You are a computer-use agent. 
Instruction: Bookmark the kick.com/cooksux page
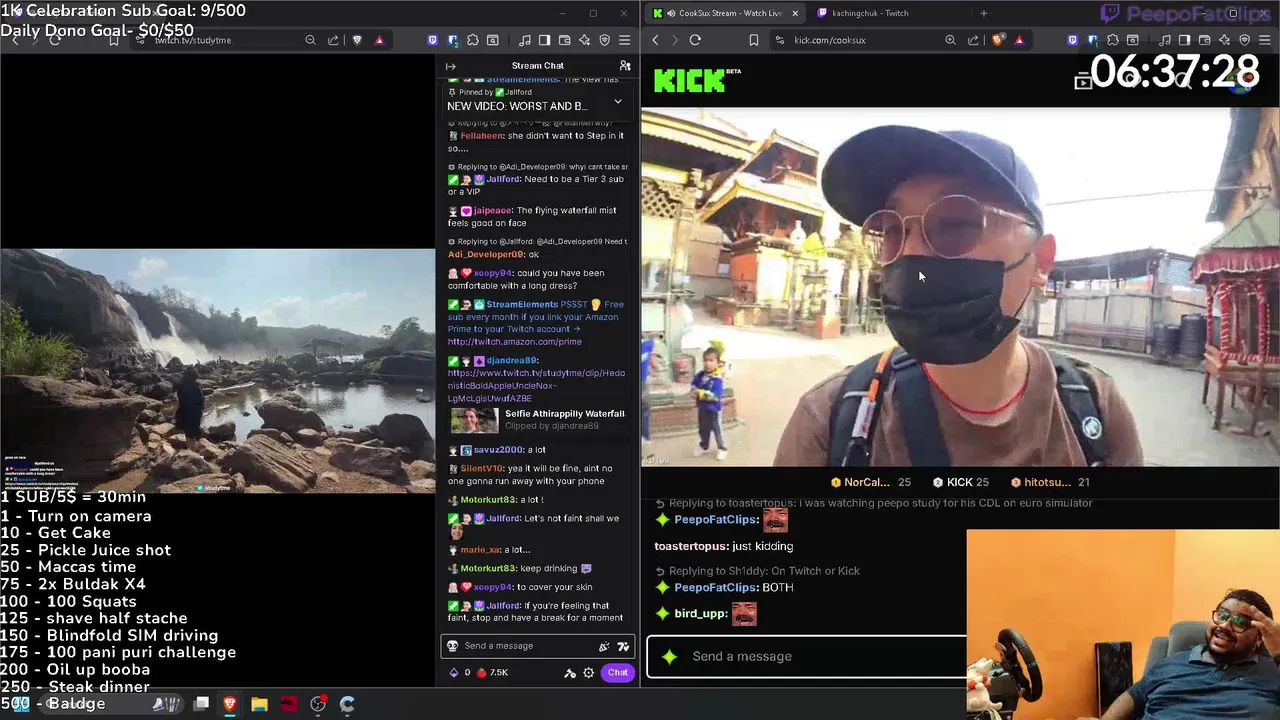pos(753,40)
